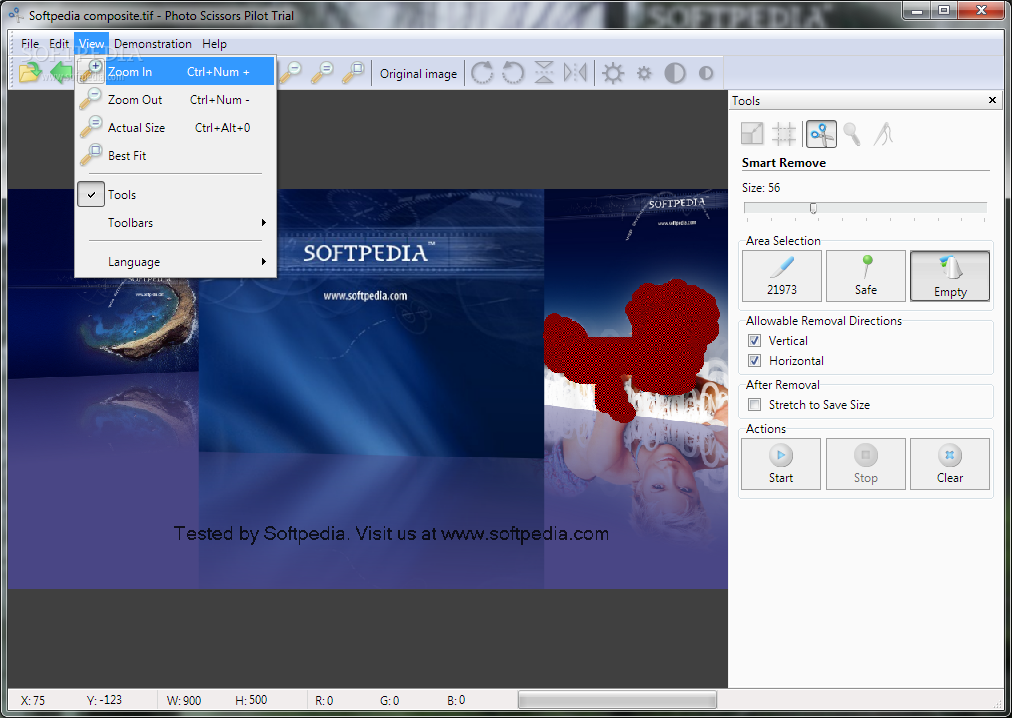Image resolution: width=1012 pixels, height=718 pixels.
Task: Select the magnifier tool in Tools panel
Action: point(853,134)
